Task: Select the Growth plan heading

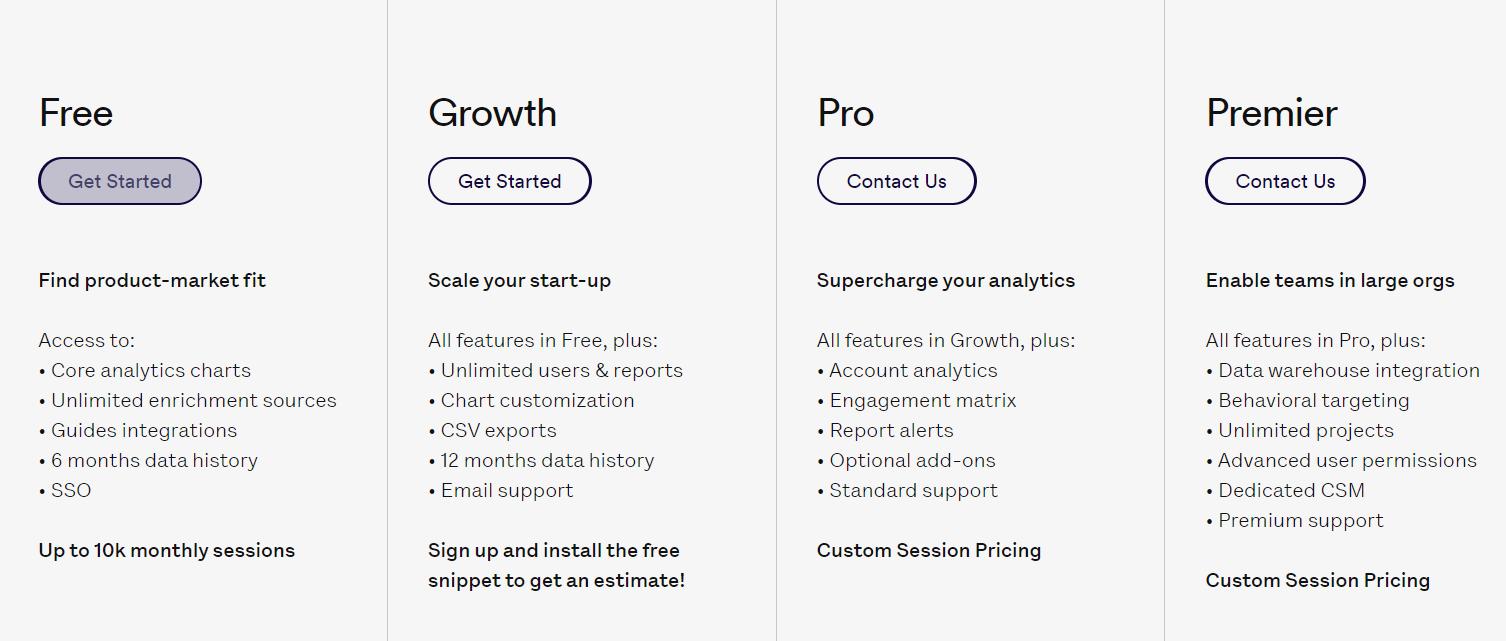Action: coord(492,113)
